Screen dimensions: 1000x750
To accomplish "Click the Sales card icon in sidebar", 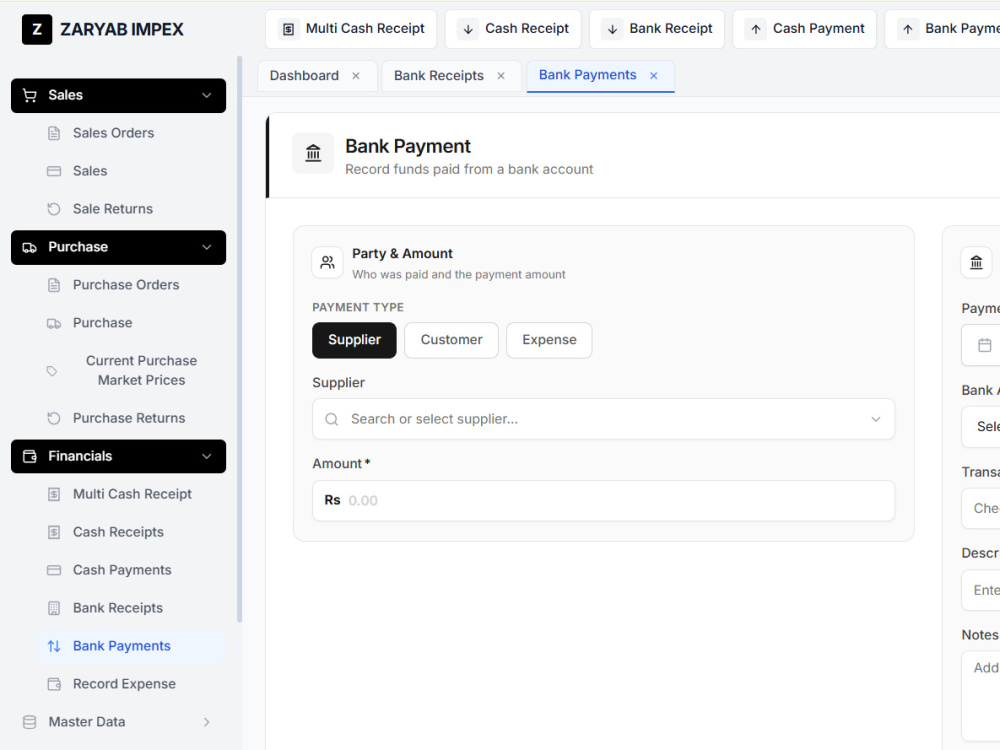I will [54, 171].
